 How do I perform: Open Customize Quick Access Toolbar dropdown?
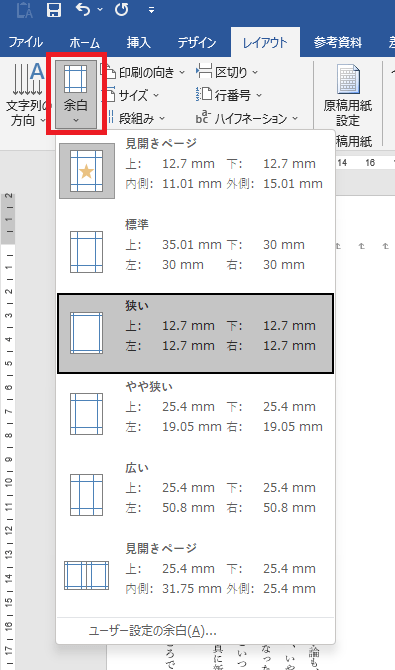tap(151, 10)
